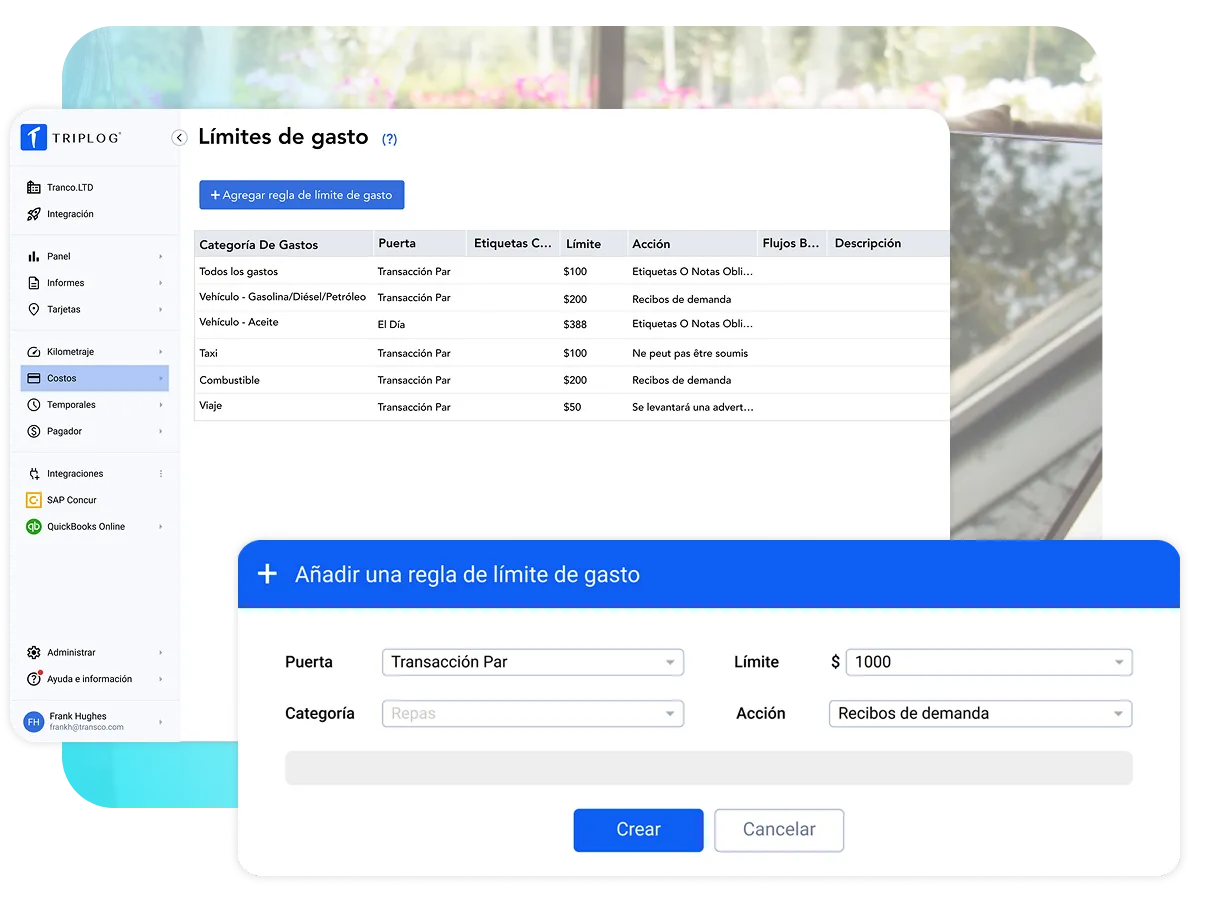Click the SAP Concur icon

click(x=34, y=500)
